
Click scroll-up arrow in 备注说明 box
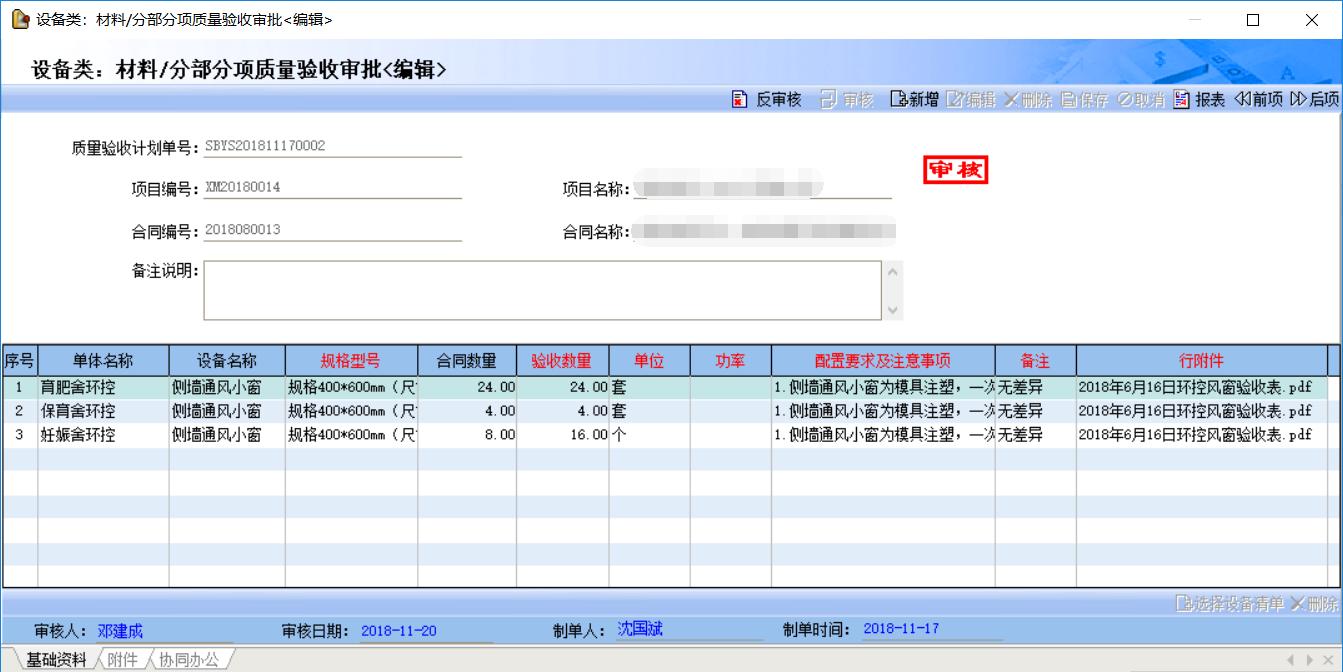pyautogui.click(x=893, y=271)
